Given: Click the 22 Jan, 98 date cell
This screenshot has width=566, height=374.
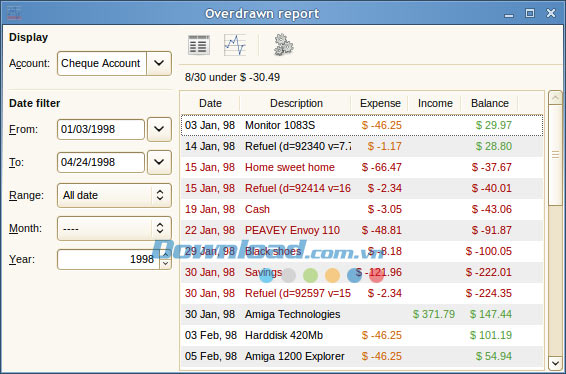Looking at the screenshot, I should (x=210, y=230).
